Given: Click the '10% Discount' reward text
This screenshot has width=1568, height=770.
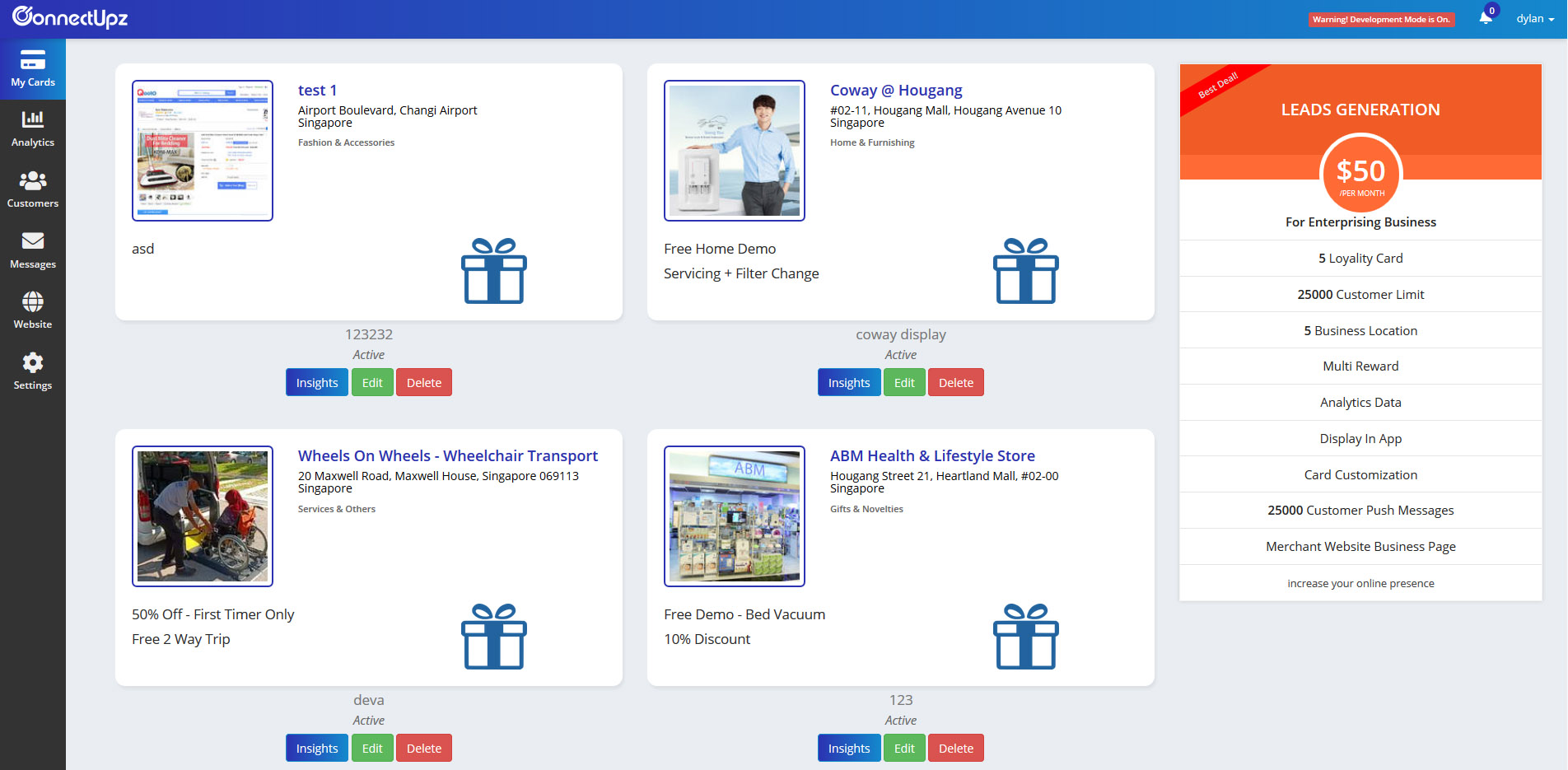Looking at the screenshot, I should 707,639.
